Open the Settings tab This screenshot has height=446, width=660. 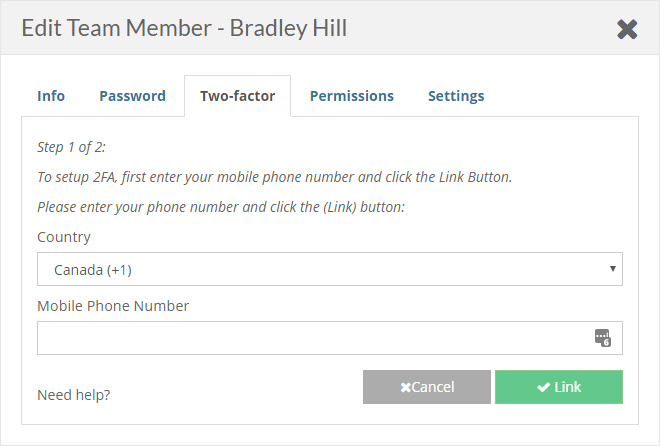456,96
